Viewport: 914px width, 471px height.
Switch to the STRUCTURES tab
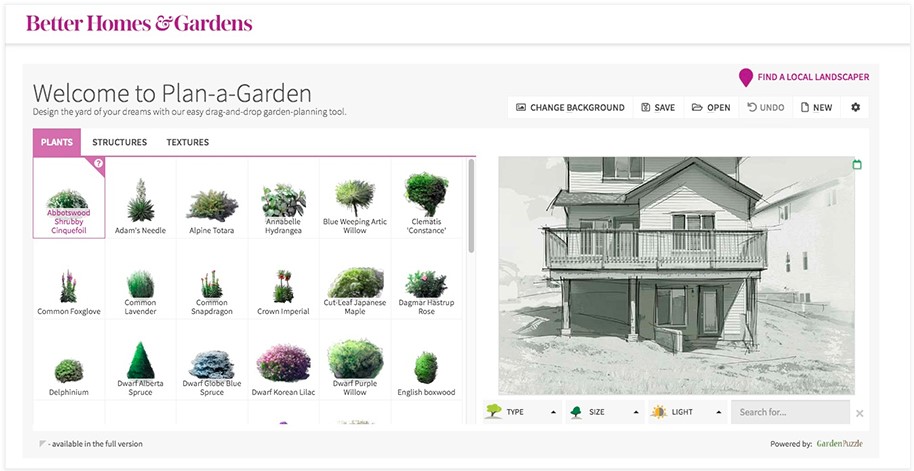click(x=119, y=142)
